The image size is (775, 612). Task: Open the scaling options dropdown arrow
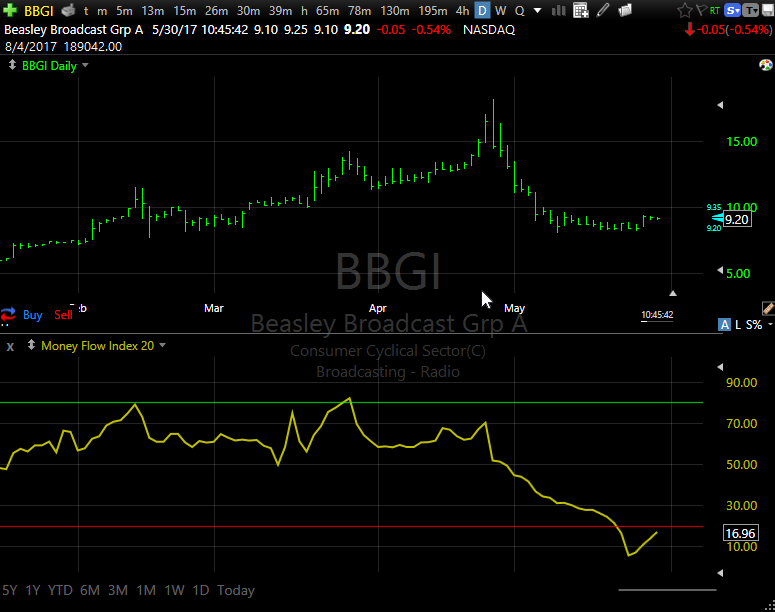pos(770,325)
